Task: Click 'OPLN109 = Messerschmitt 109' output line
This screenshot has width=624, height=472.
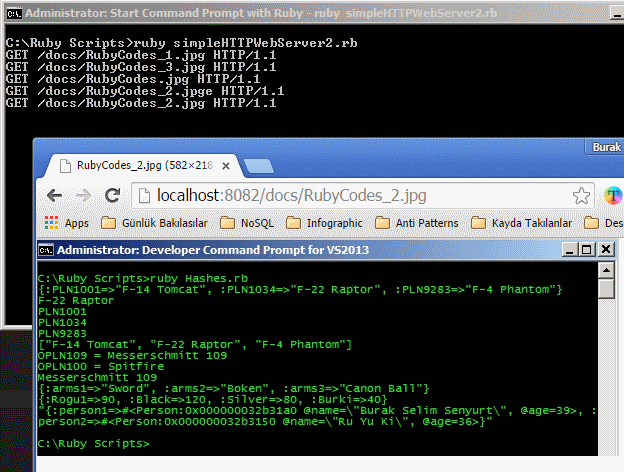Action: (132, 355)
